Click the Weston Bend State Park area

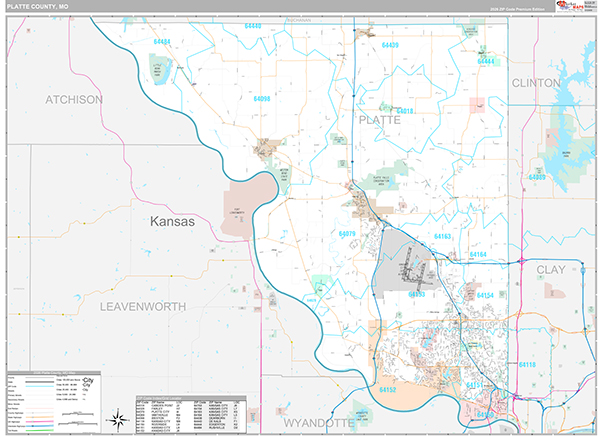click(x=283, y=177)
